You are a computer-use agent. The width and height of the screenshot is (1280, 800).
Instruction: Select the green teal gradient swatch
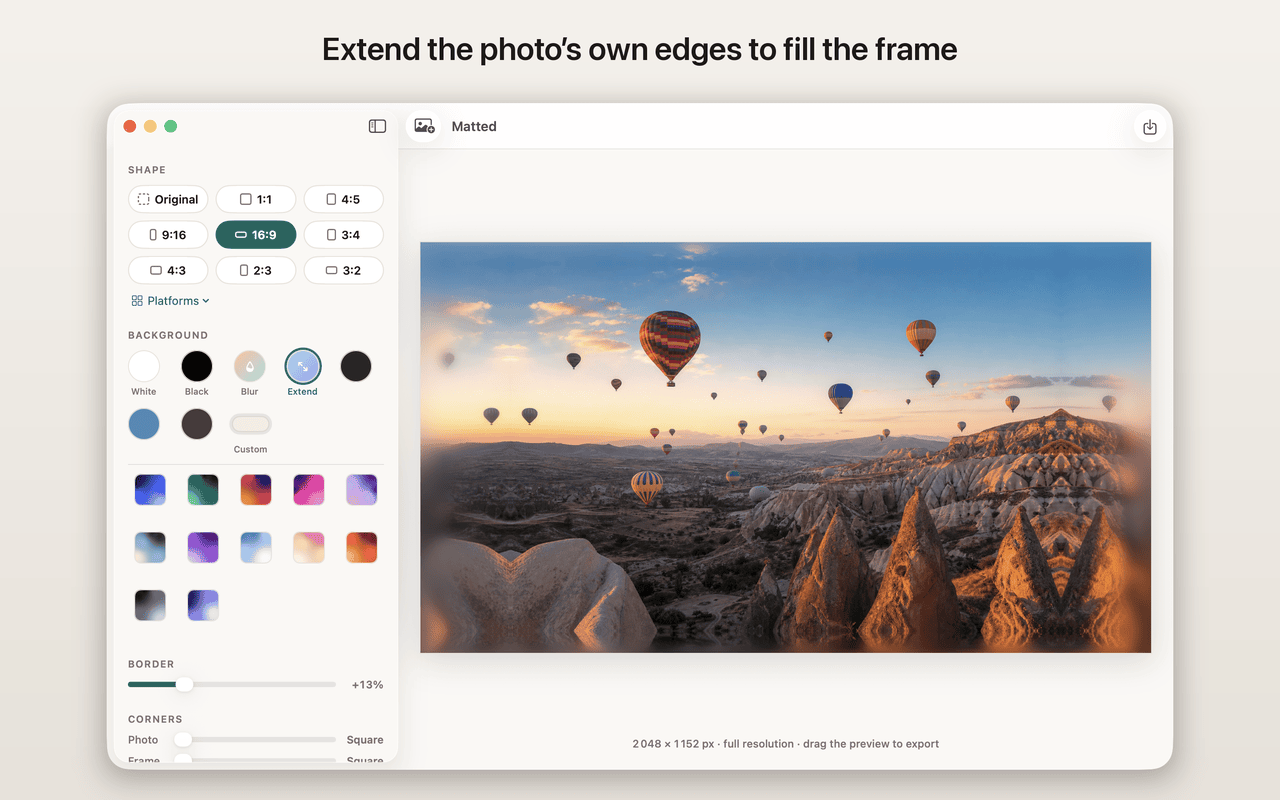tap(203, 490)
